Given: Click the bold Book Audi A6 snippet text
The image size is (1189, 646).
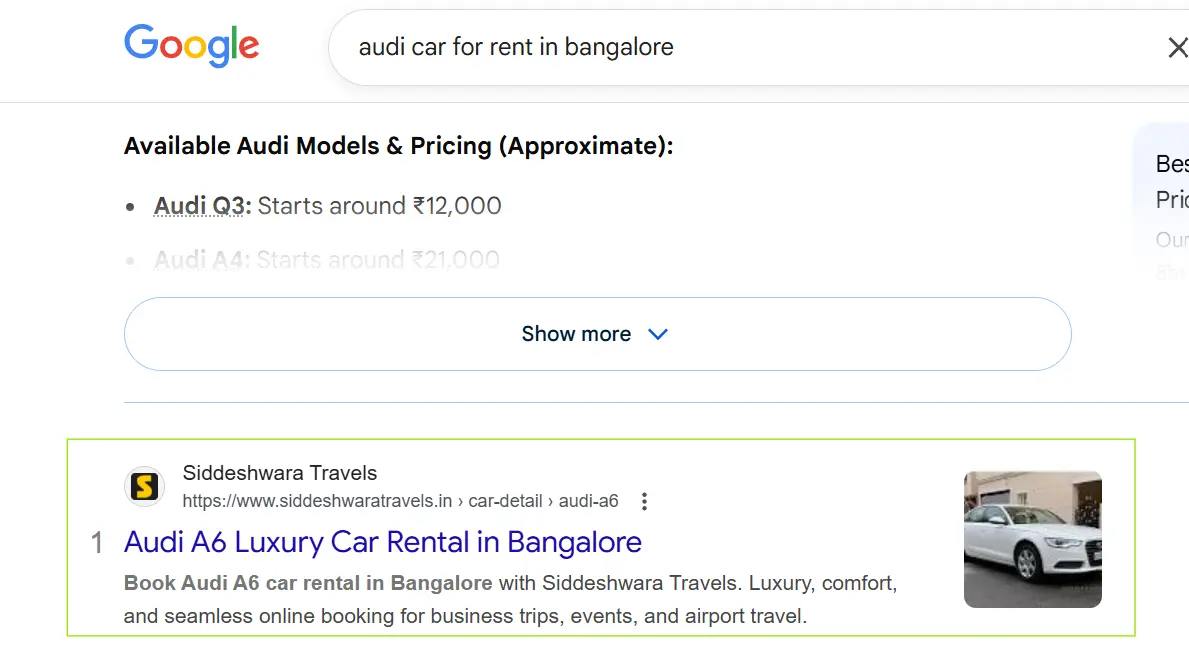Looking at the screenshot, I should coord(308,582).
